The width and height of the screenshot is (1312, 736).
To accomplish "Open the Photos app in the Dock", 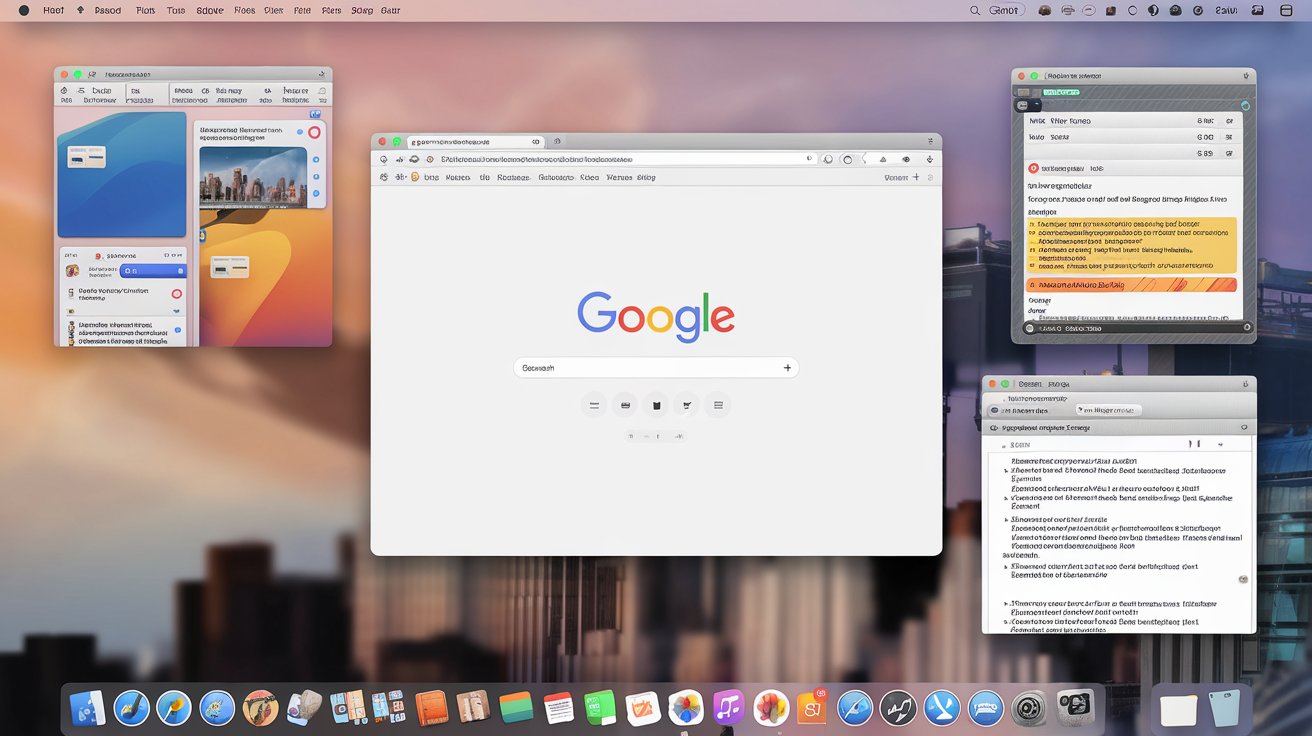I will 686,708.
